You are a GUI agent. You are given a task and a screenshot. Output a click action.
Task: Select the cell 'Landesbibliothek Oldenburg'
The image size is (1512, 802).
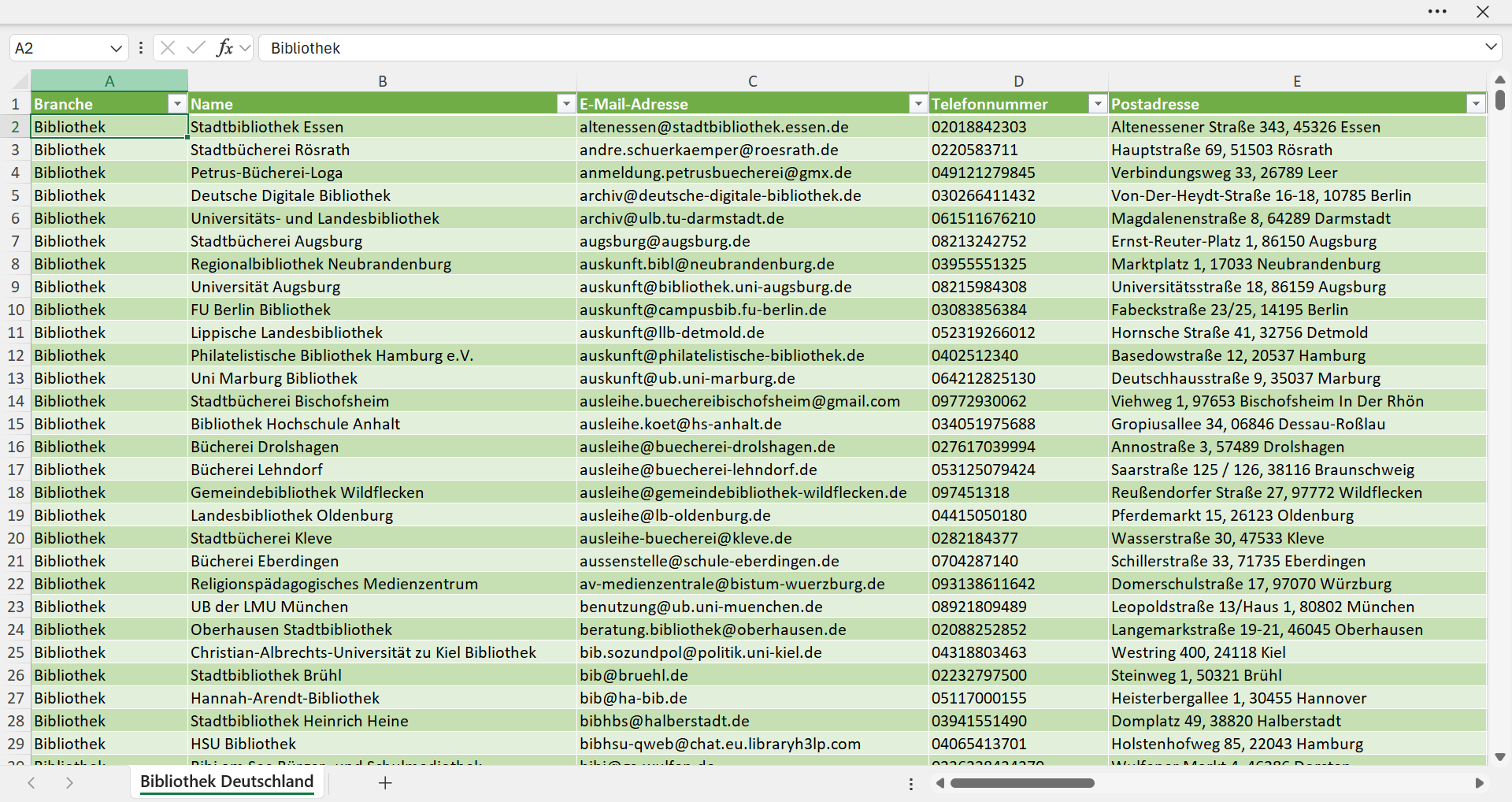383,515
